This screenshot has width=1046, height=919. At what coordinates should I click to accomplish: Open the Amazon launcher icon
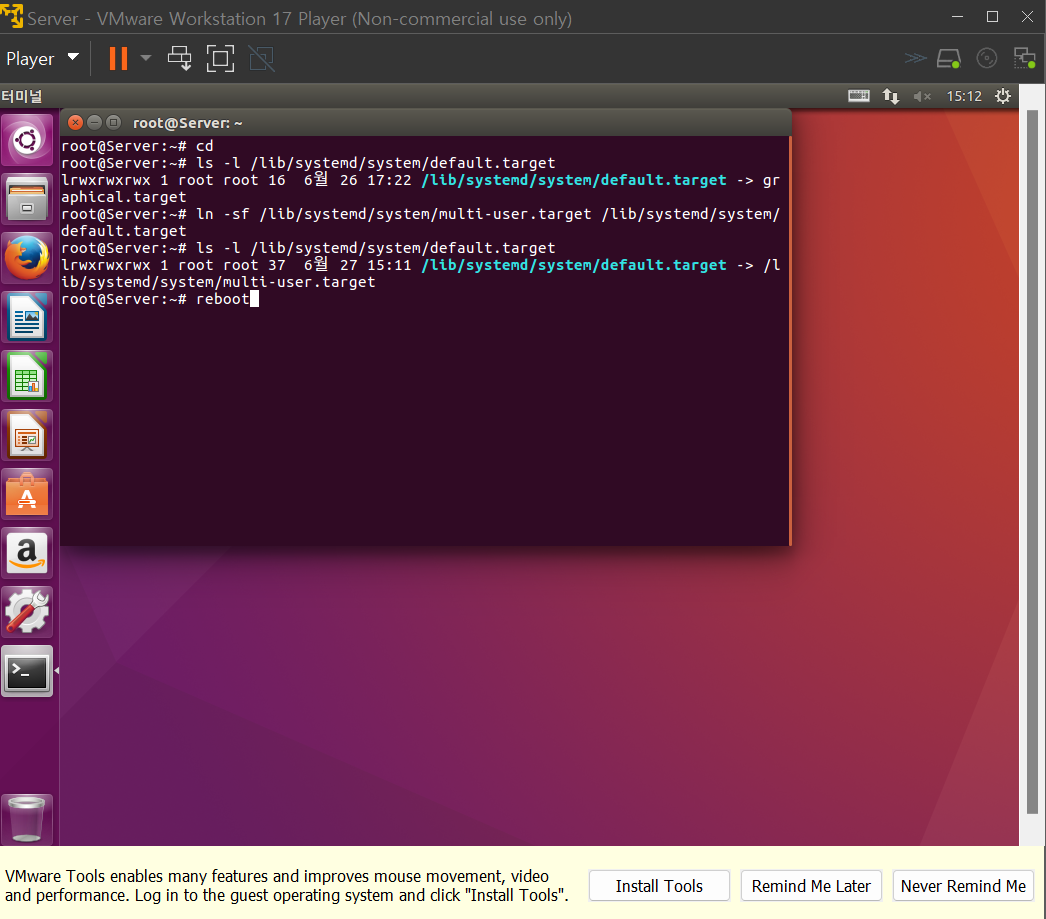point(27,553)
